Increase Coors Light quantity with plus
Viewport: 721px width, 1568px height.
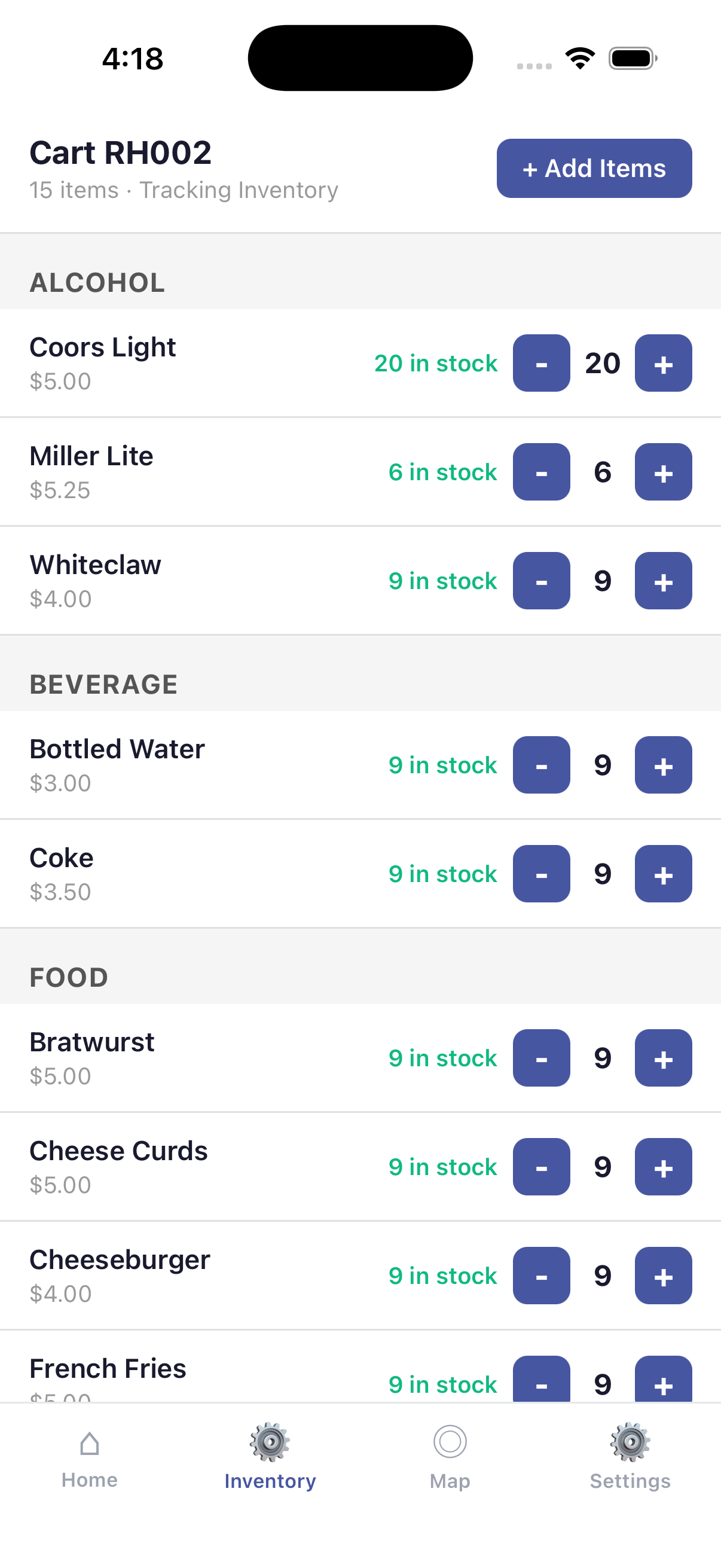tap(662, 364)
